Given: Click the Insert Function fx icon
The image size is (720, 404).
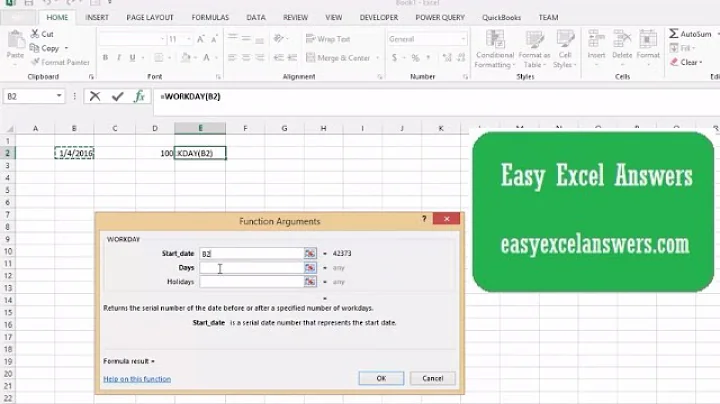Looking at the screenshot, I should click(140, 96).
